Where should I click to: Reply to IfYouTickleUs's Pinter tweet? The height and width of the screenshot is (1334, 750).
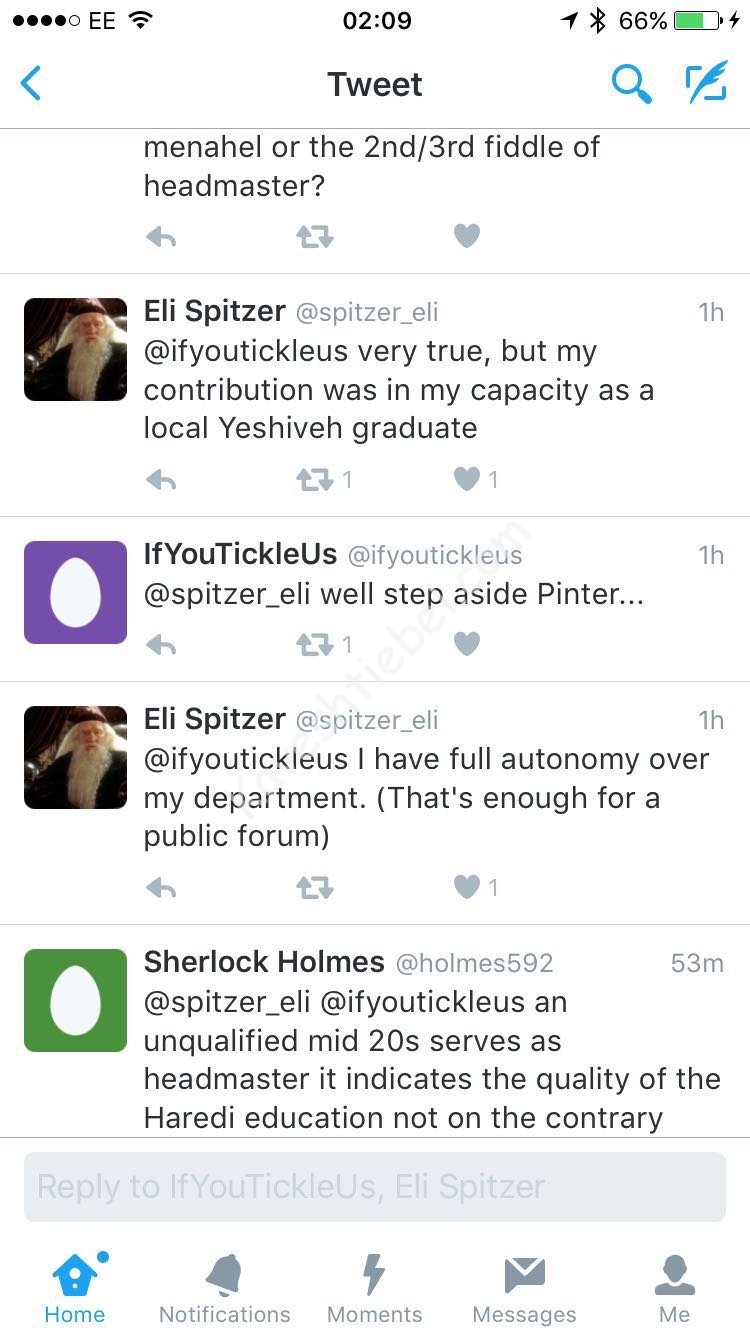(x=161, y=644)
